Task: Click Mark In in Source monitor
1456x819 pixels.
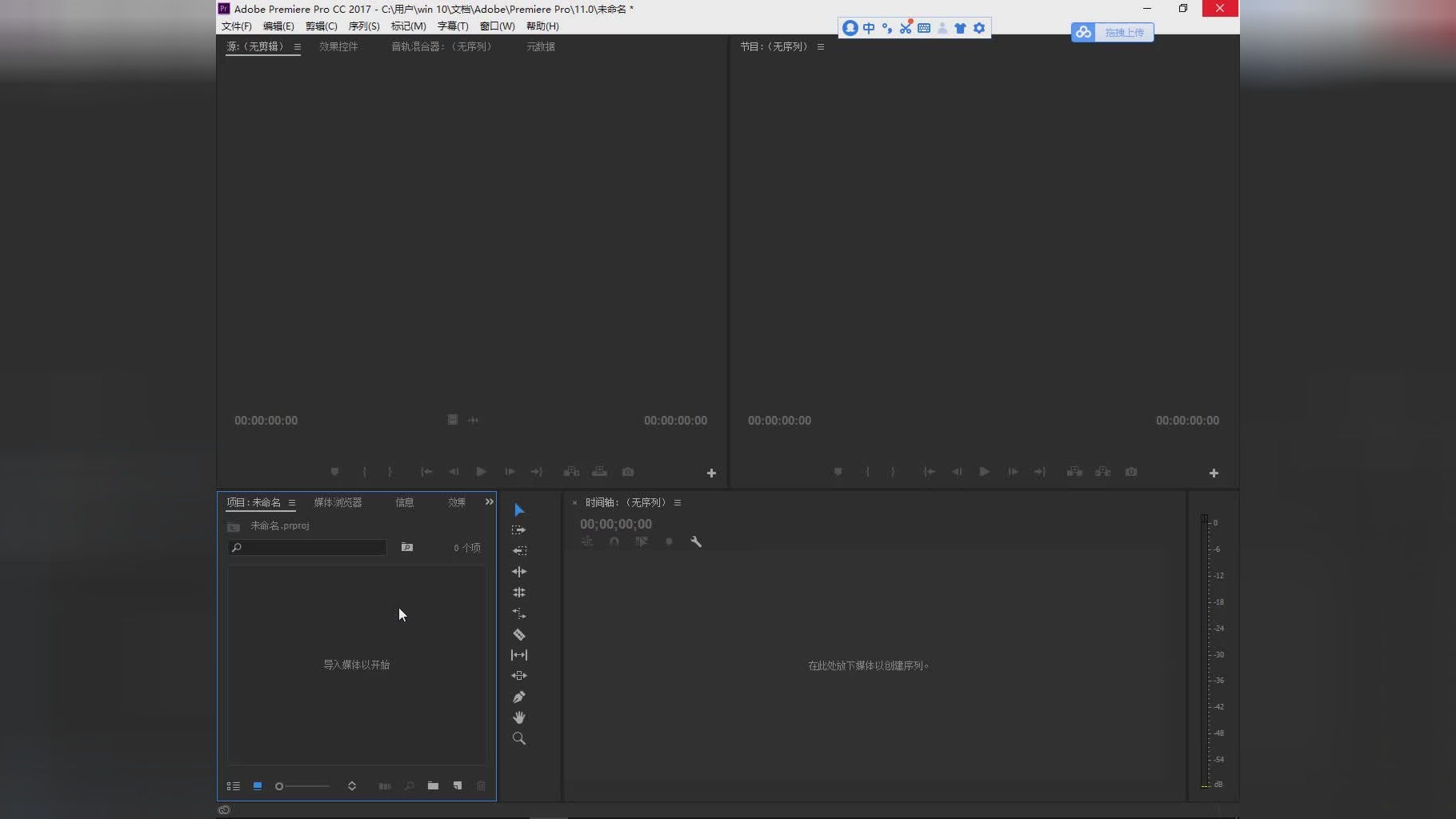Action: (x=365, y=472)
